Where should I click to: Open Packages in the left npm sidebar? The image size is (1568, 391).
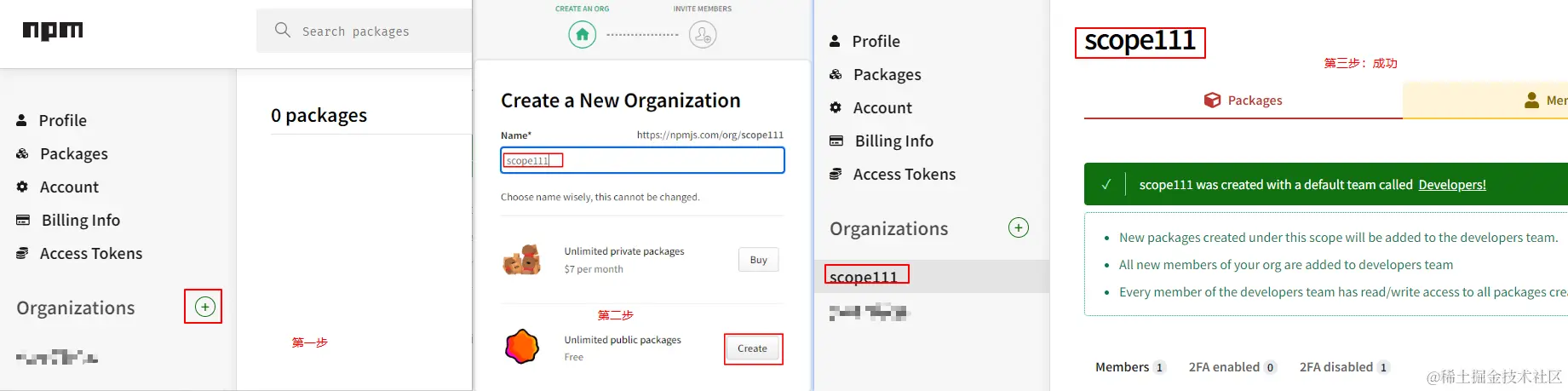74,153
